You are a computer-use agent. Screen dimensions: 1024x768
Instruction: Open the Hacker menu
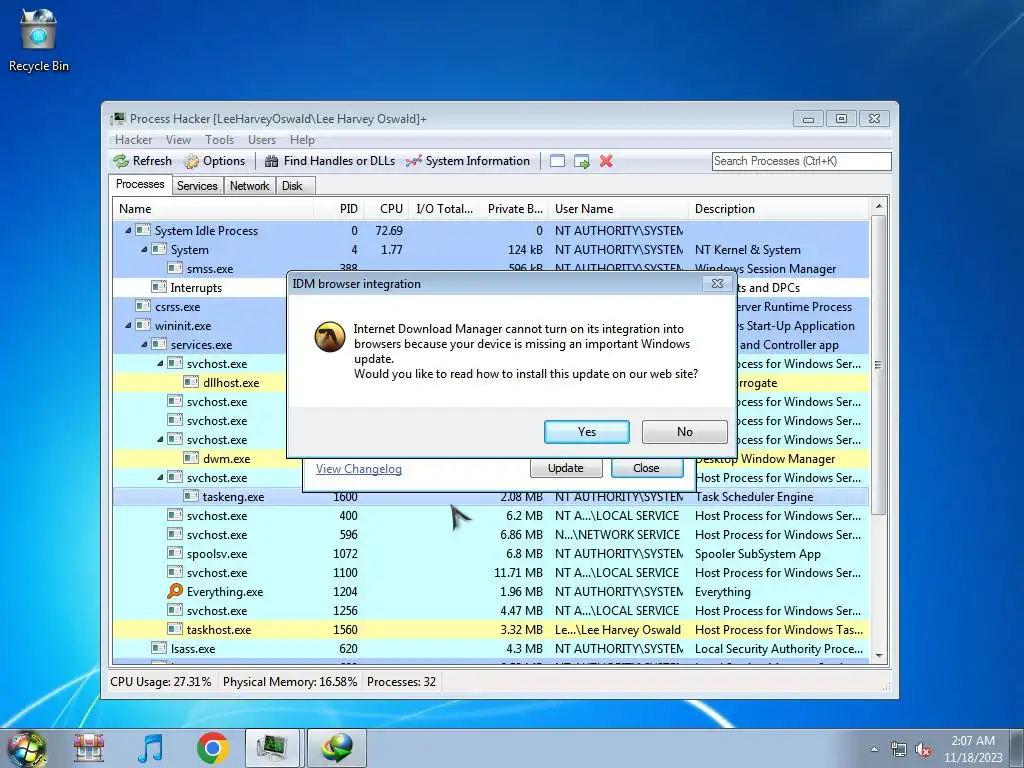(x=133, y=140)
